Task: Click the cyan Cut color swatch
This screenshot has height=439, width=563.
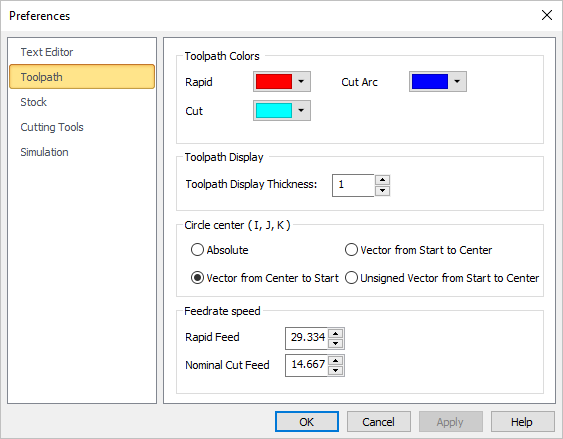Action: click(x=274, y=111)
